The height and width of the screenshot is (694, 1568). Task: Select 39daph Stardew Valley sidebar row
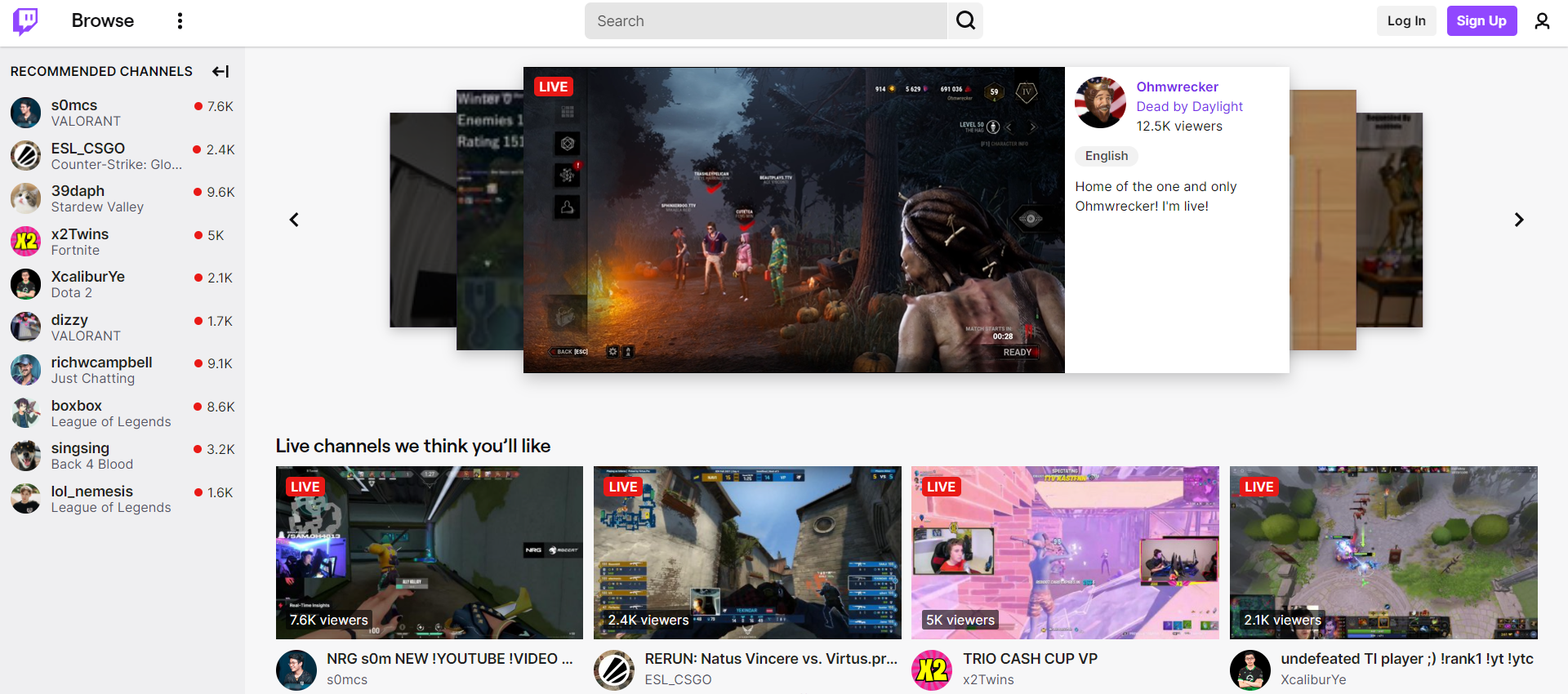(x=122, y=198)
